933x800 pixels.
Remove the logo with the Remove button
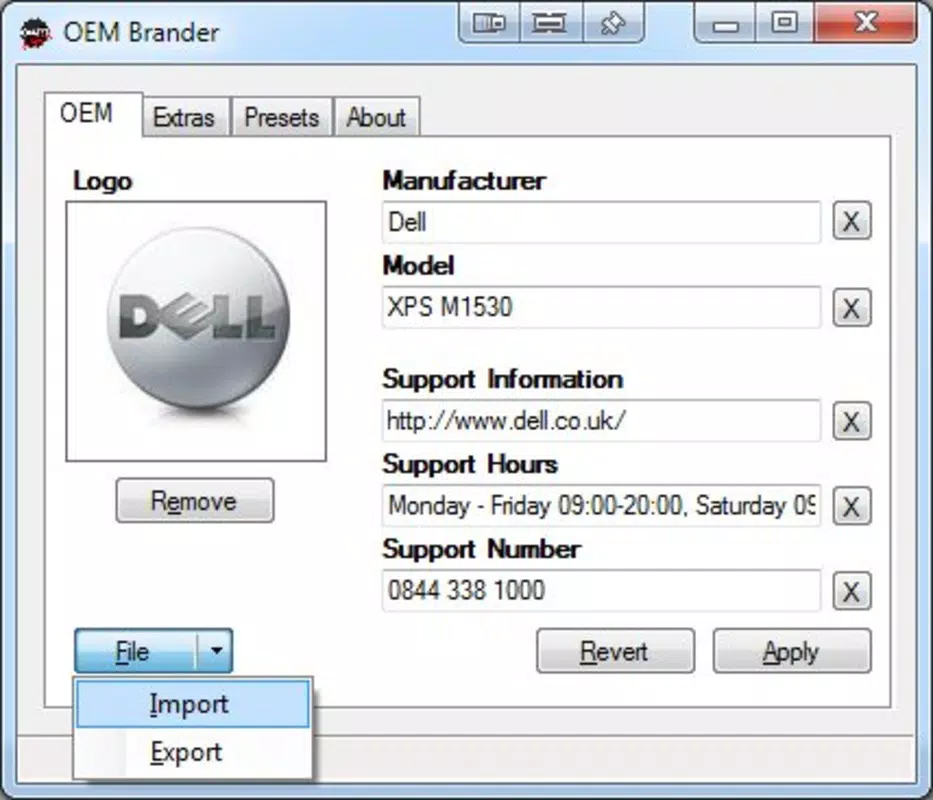click(x=195, y=501)
